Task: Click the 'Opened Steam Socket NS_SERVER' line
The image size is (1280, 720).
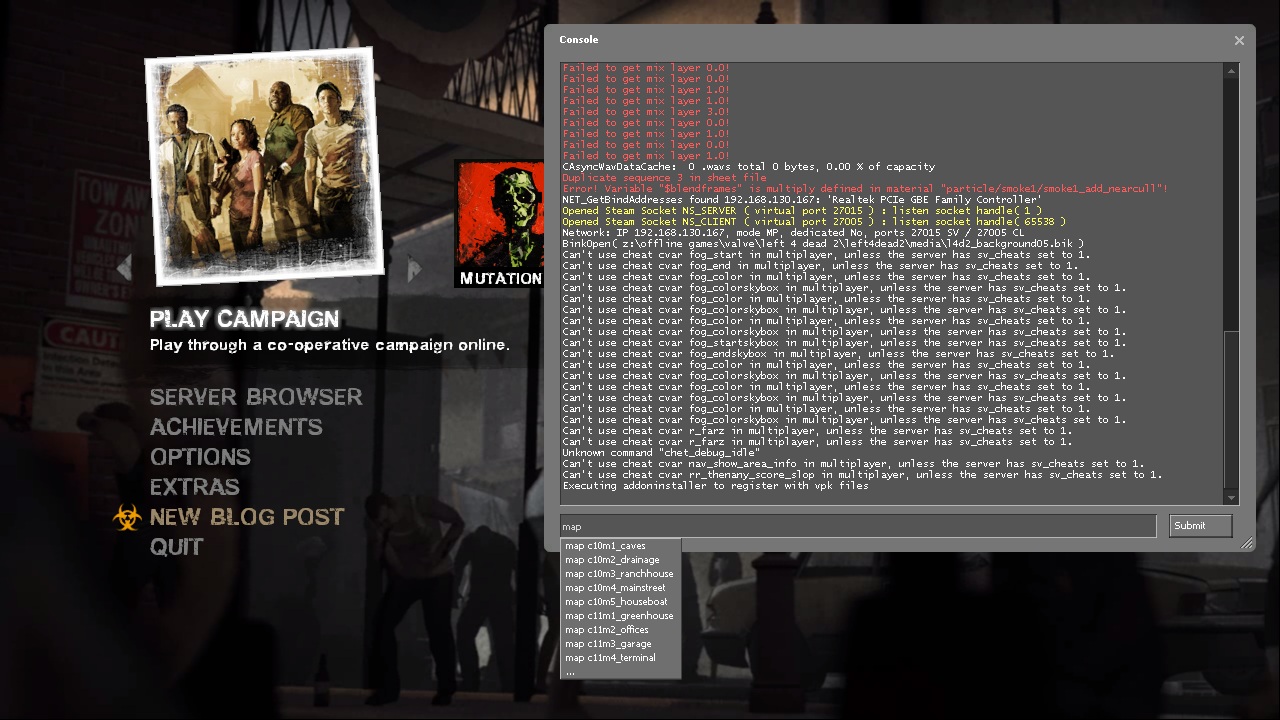Action: 802,211
